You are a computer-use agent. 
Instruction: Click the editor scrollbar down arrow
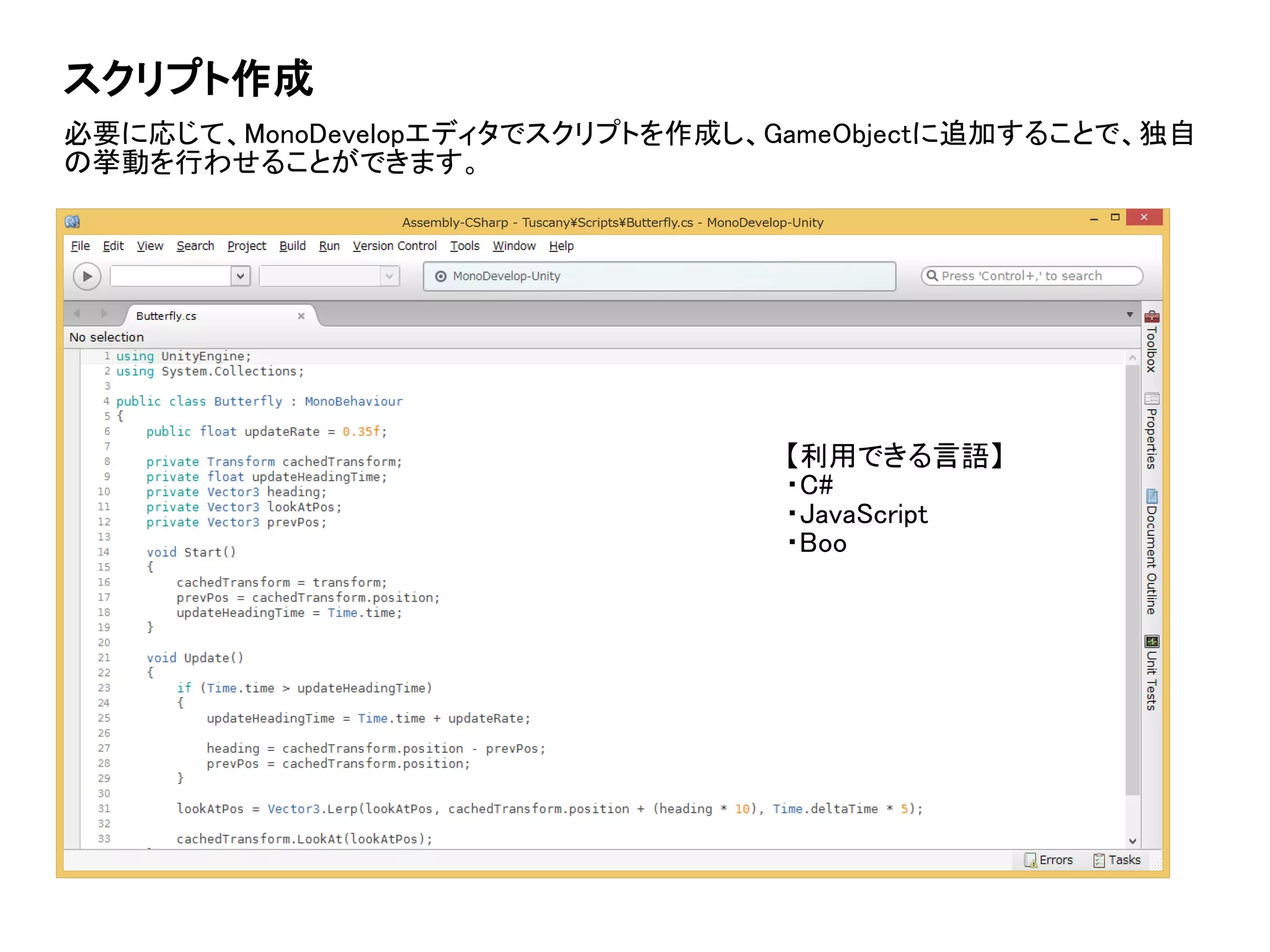click(x=1132, y=841)
